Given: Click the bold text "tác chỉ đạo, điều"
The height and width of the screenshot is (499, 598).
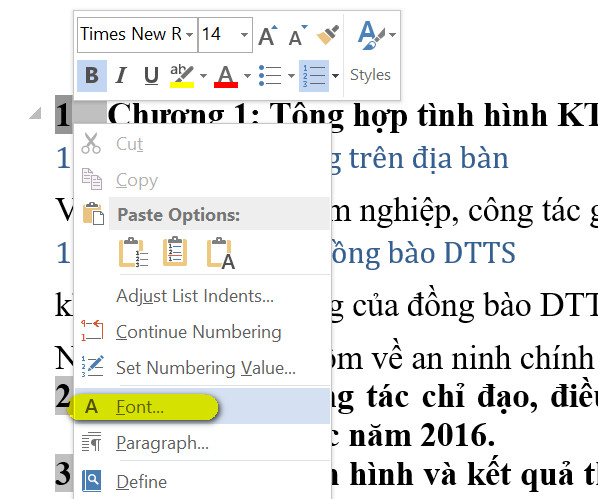Looking at the screenshot, I should [x=482, y=397].
